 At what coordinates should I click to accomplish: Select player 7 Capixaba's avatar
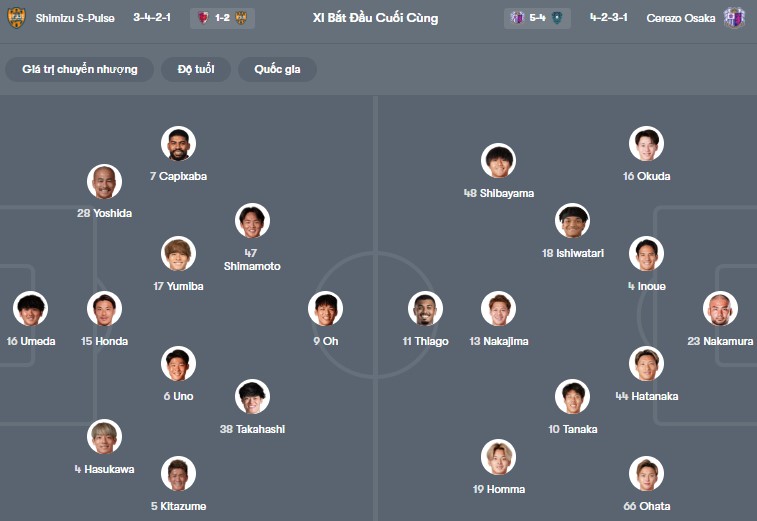tap(179, 143)
